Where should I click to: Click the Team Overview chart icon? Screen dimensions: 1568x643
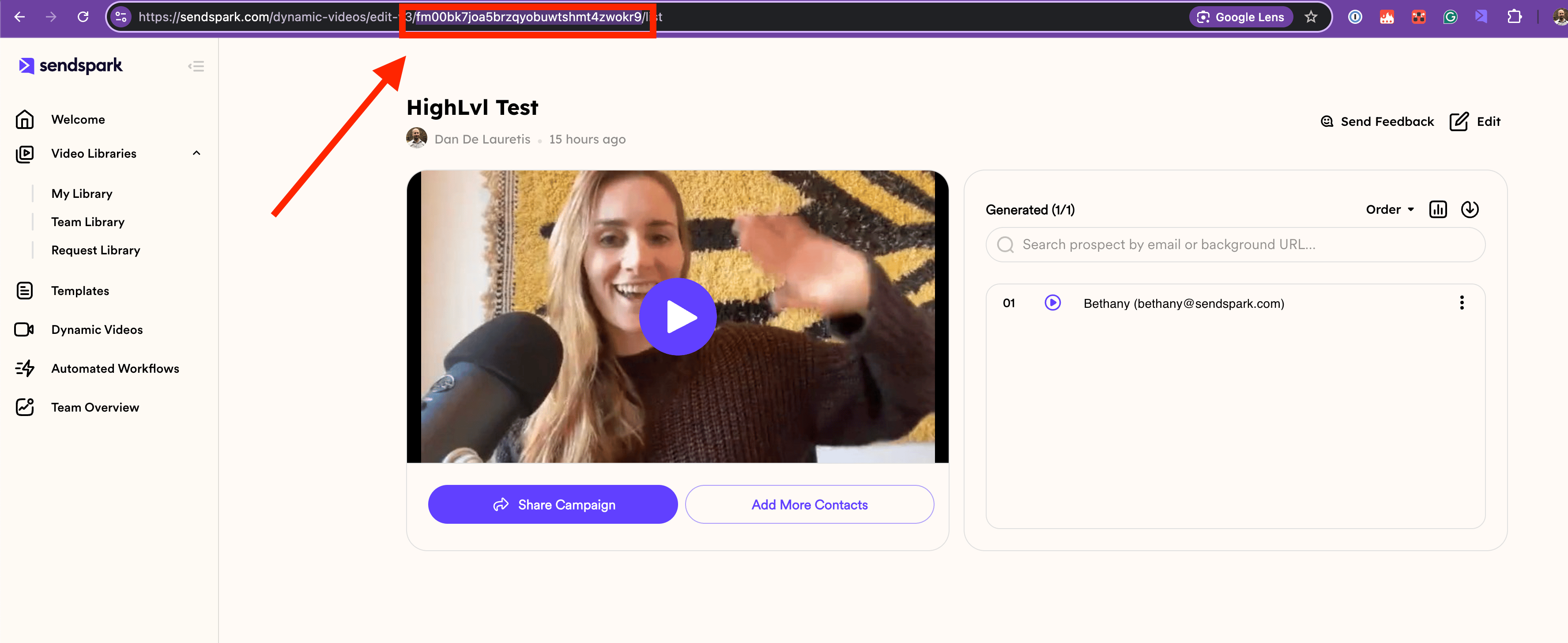point(24,407)
